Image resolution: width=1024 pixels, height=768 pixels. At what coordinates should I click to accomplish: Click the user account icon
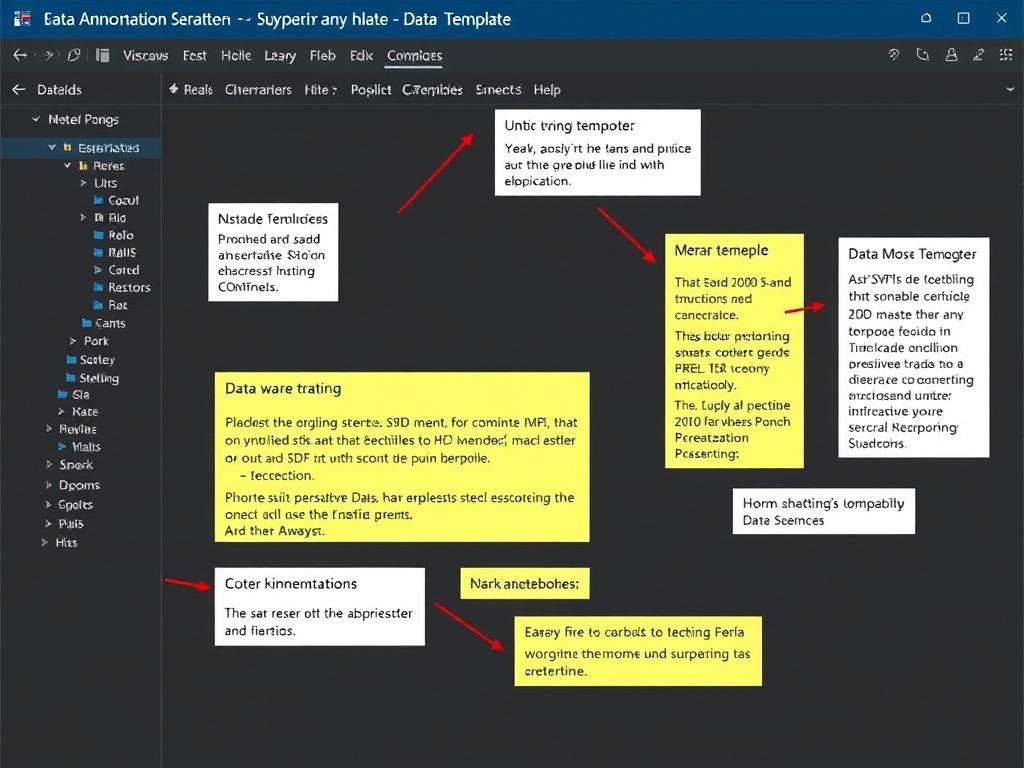950,56
